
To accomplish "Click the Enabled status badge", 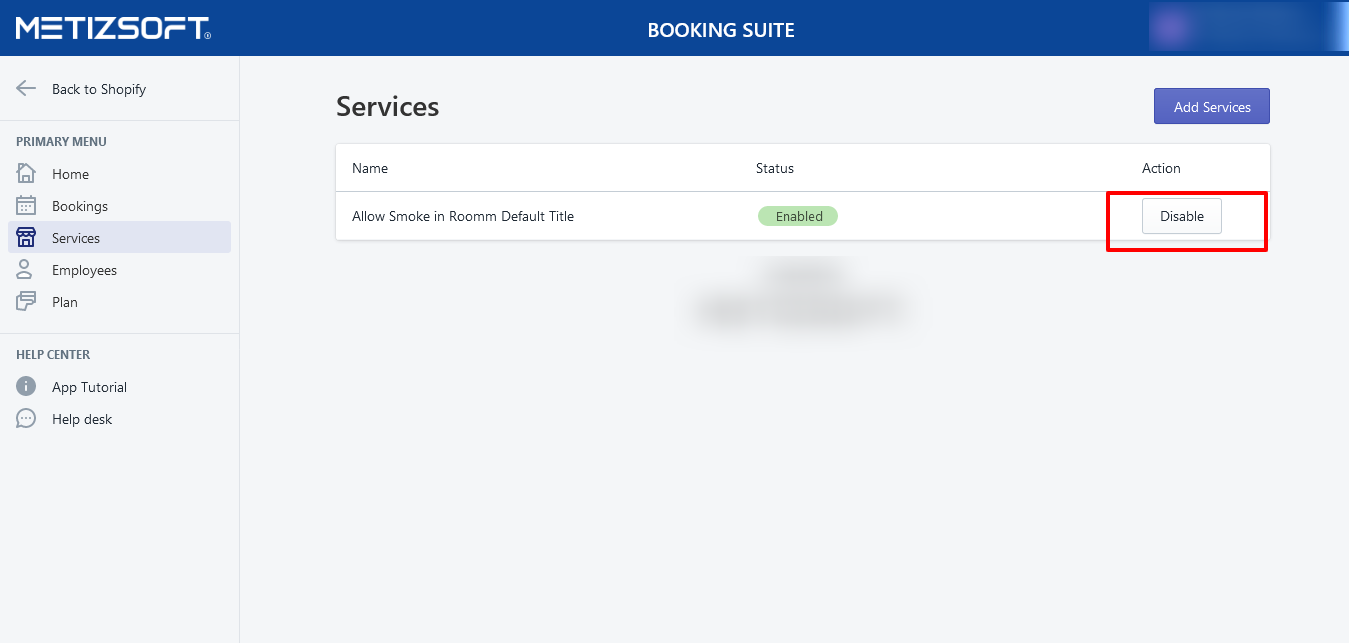I will [x=798, y=216].
